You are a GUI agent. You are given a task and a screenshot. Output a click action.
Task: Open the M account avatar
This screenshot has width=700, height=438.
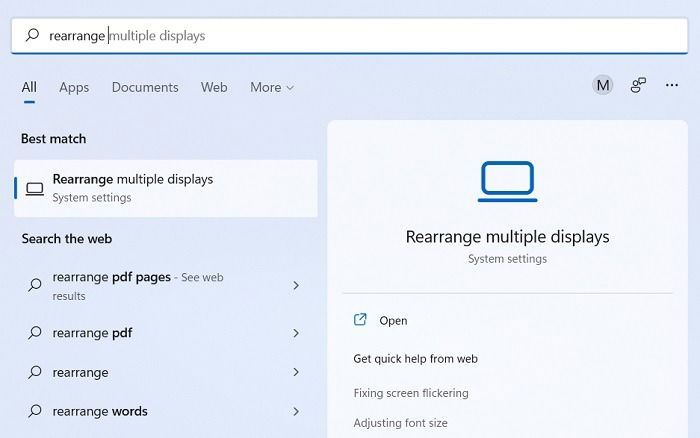click(603, 85)
